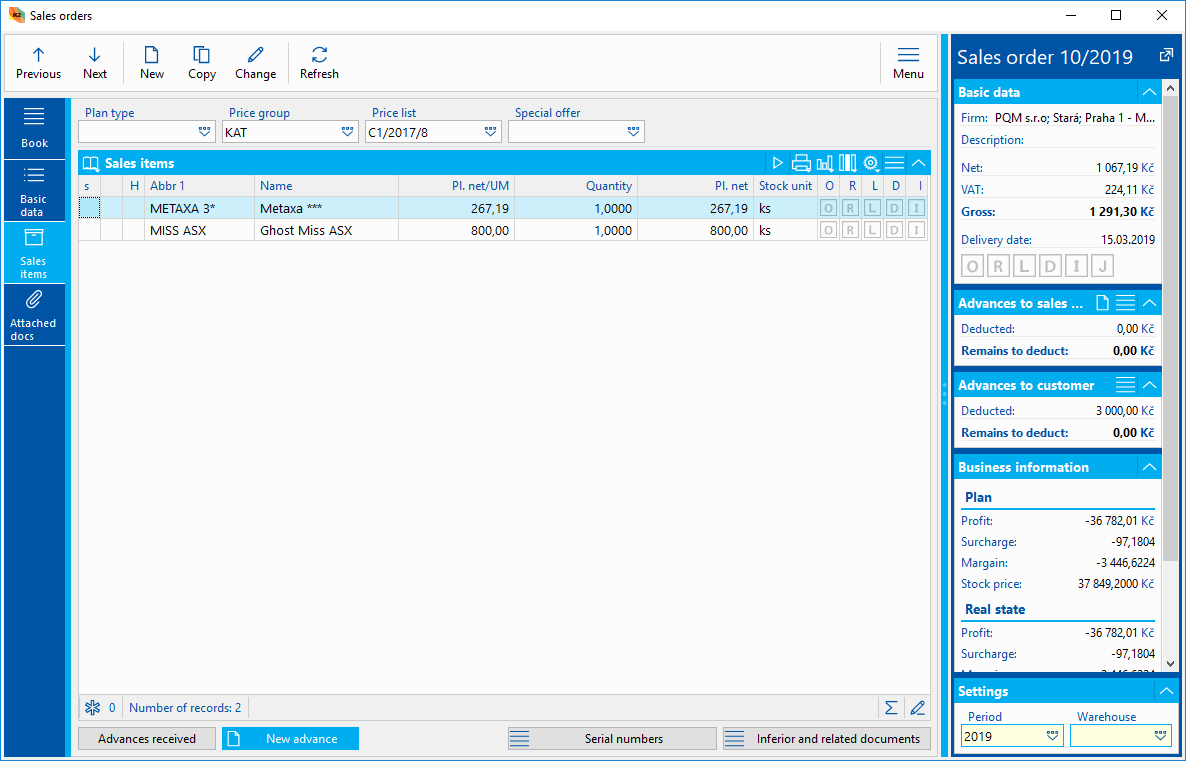Copy the current sales order

click(202, 64)
